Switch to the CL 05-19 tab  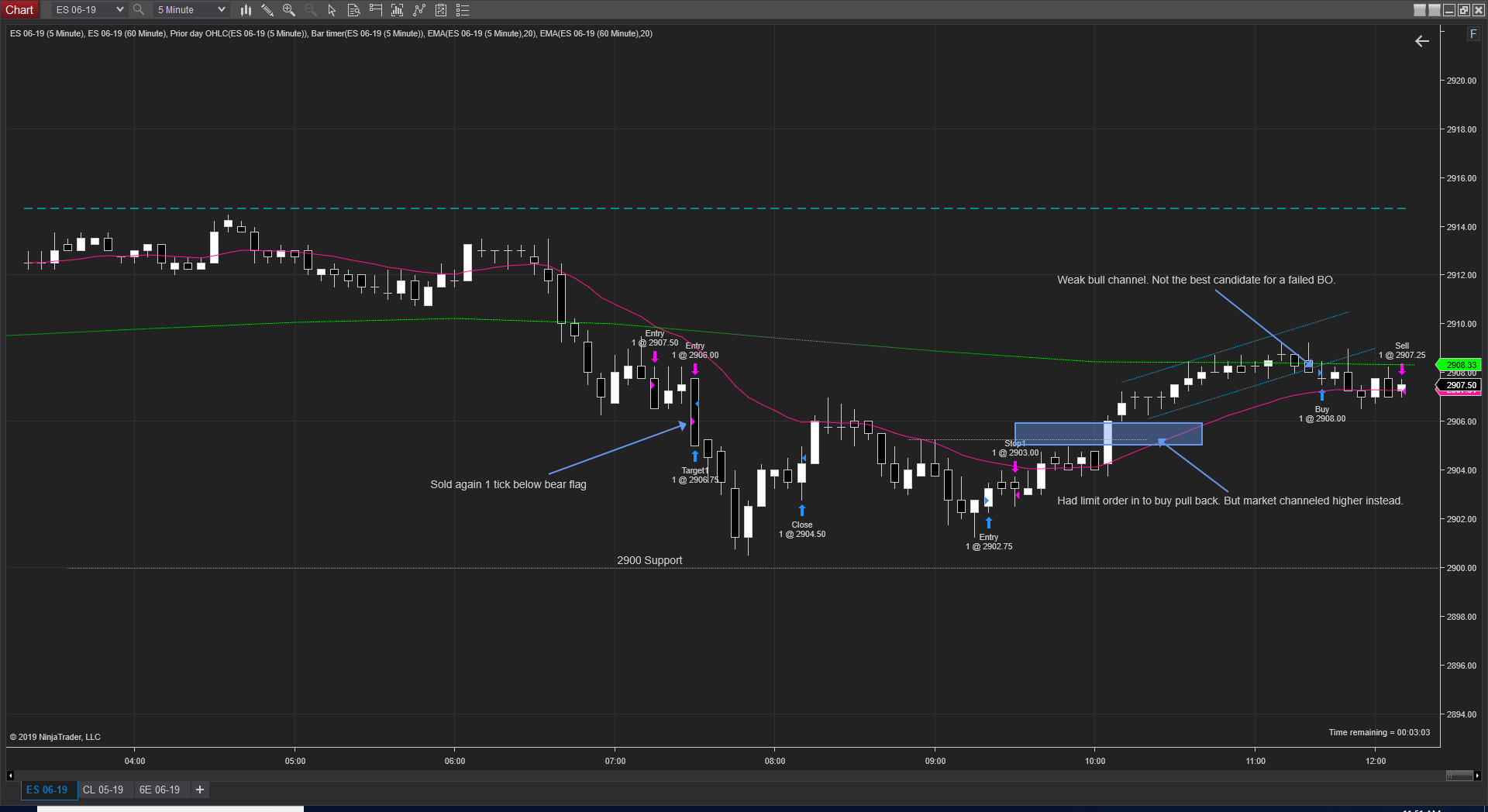point(103,790)
